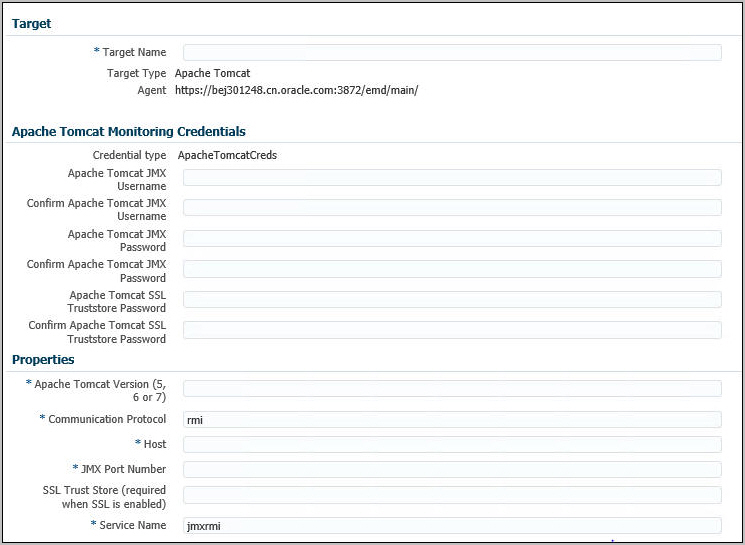Click the 'SSL Trust Store (required when SSL is enabled)' label
Viewport: 745px width, 545px height.
point(105,497)
